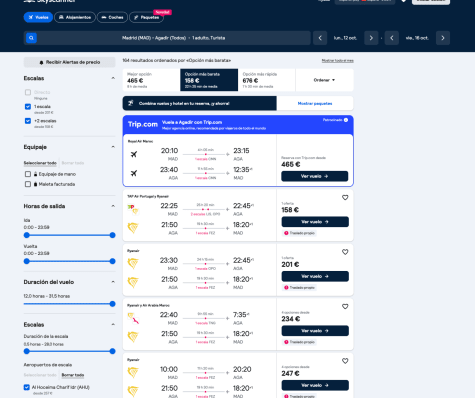475x398 pixels.
Task: Click the return date vie., 16 oct.
Action: click(417, 38)
